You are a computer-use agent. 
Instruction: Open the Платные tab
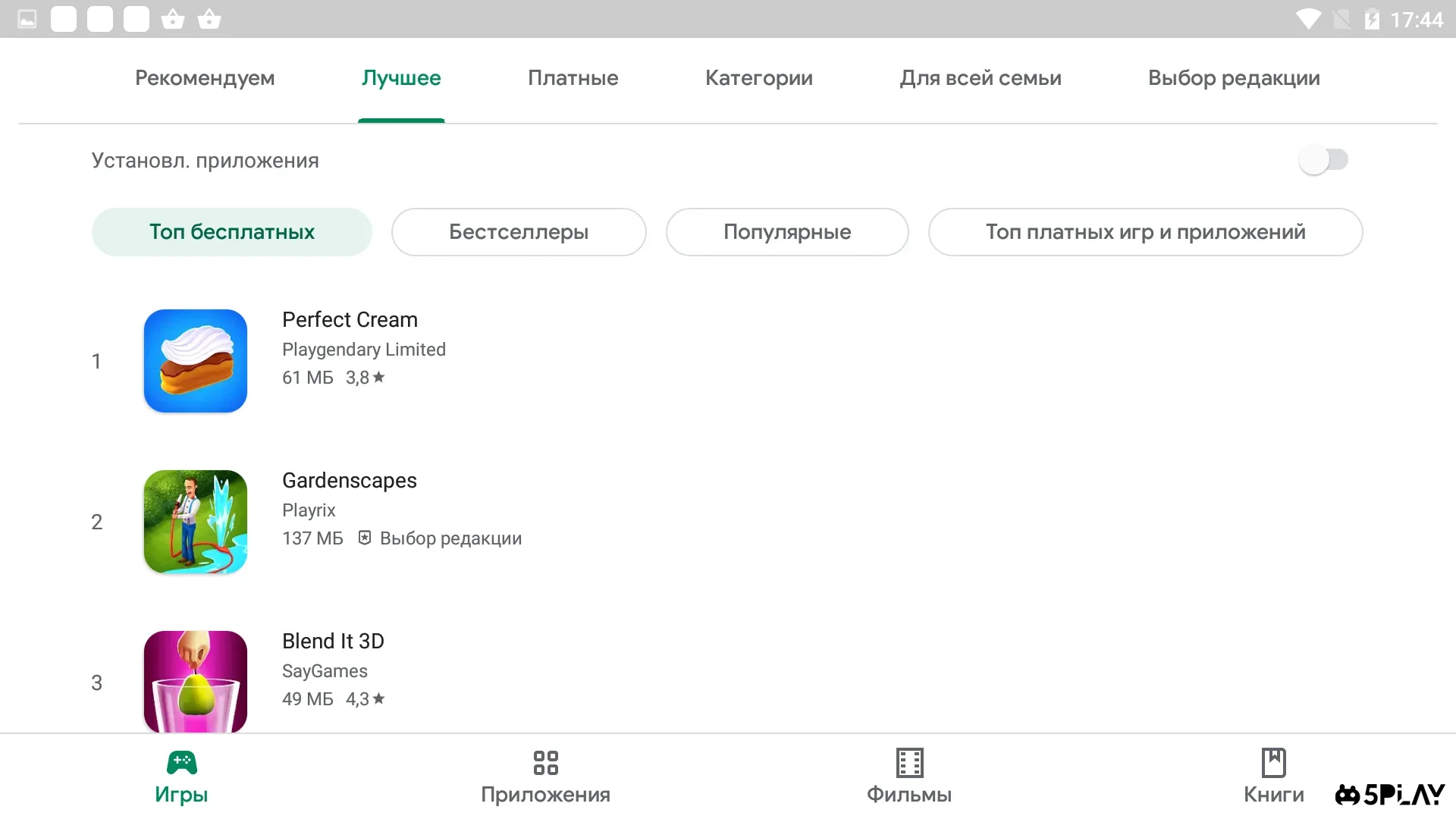[573, 78]
